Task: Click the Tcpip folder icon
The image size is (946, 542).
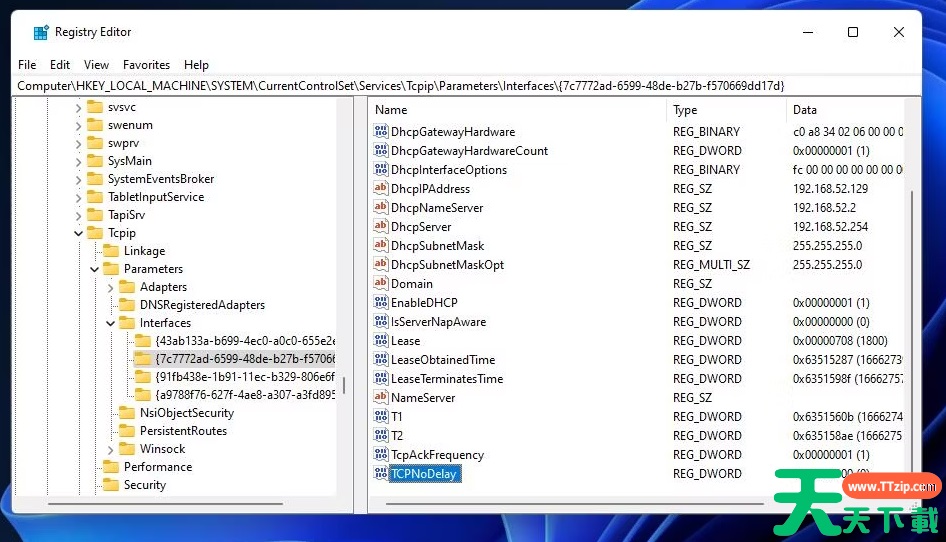Action: pyautogui.click(x=95, y=232)
